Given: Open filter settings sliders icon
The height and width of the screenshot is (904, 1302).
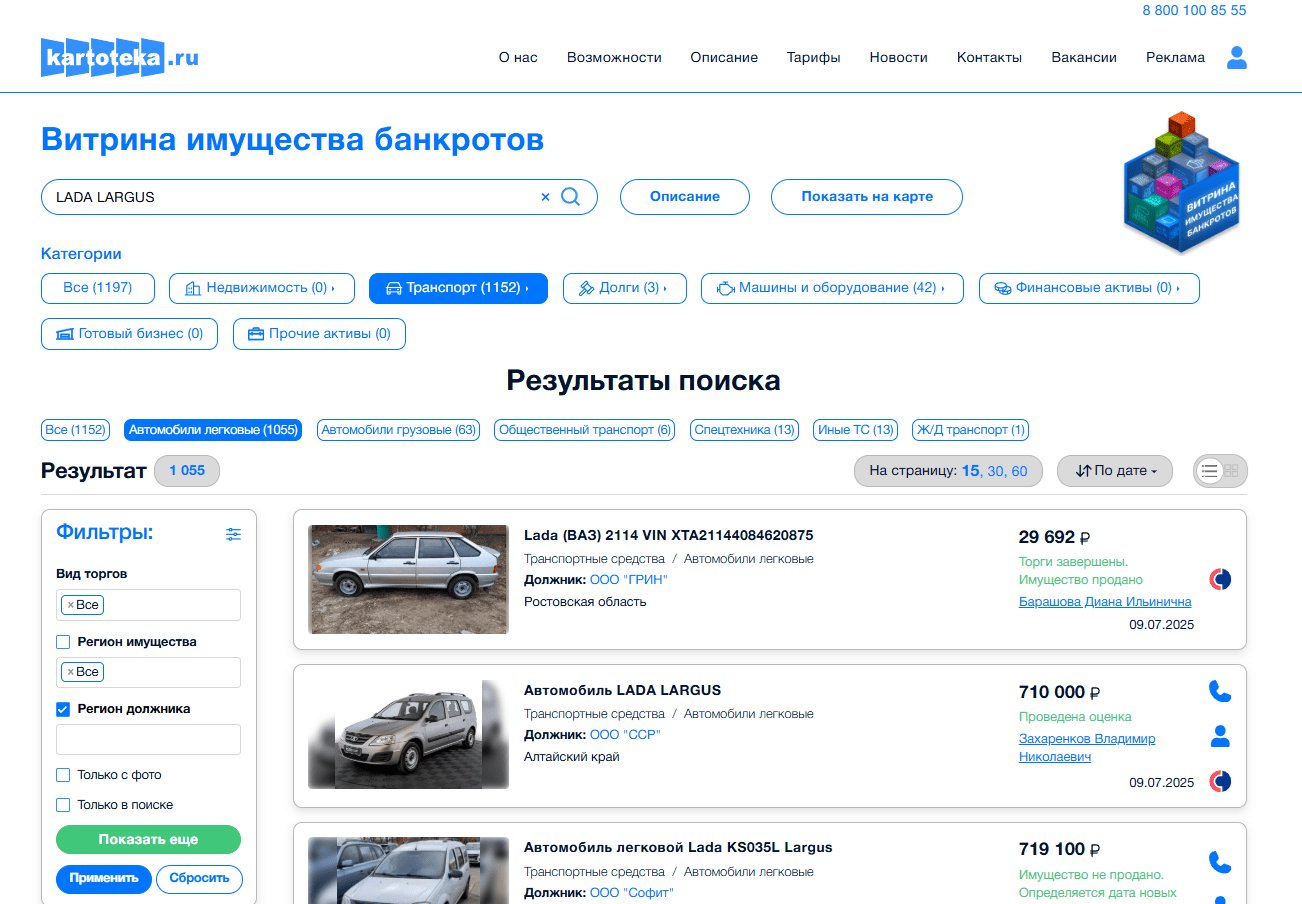Looking at the screenshot, I should point(233,534).
